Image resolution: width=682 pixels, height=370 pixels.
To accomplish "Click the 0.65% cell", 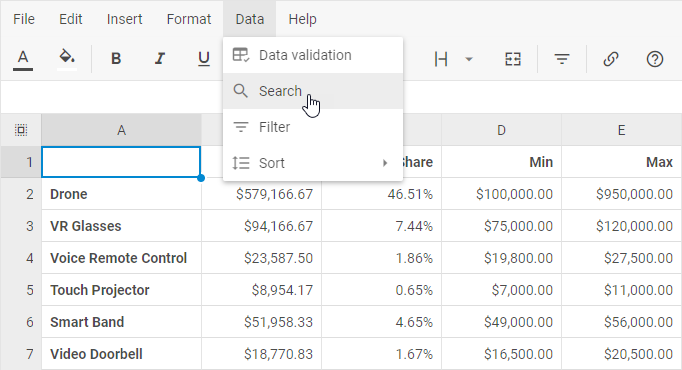I will (381, 290).
